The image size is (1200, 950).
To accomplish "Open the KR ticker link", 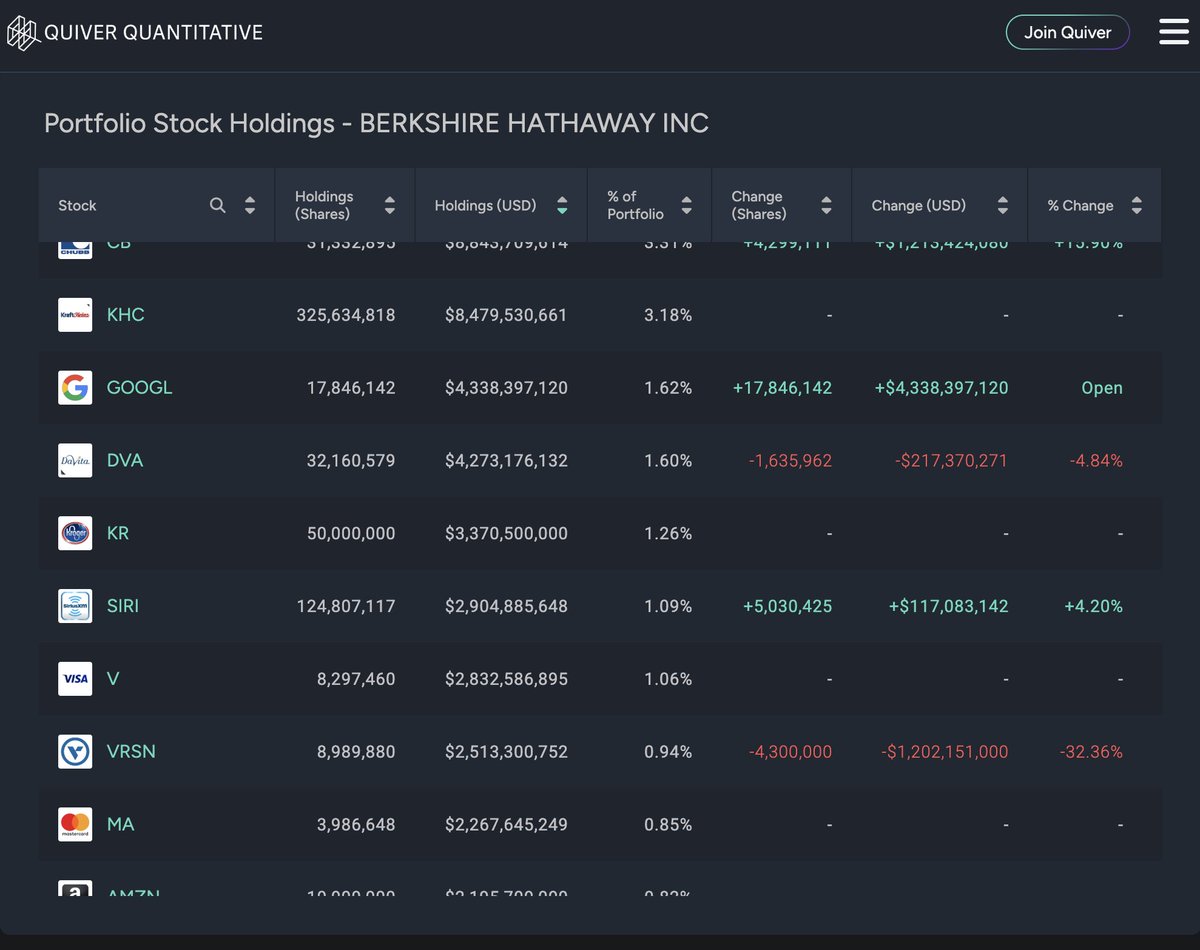I will click(x=118, y=533).
